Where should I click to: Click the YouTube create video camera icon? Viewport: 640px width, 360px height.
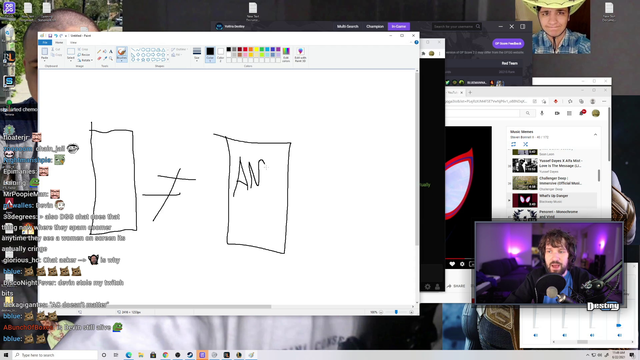557,113
